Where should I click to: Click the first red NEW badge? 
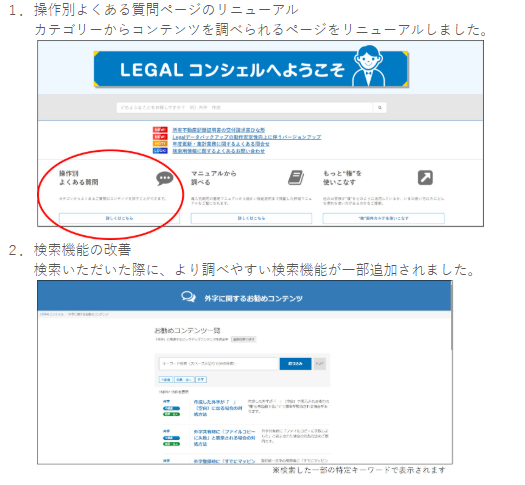point(160,130)
